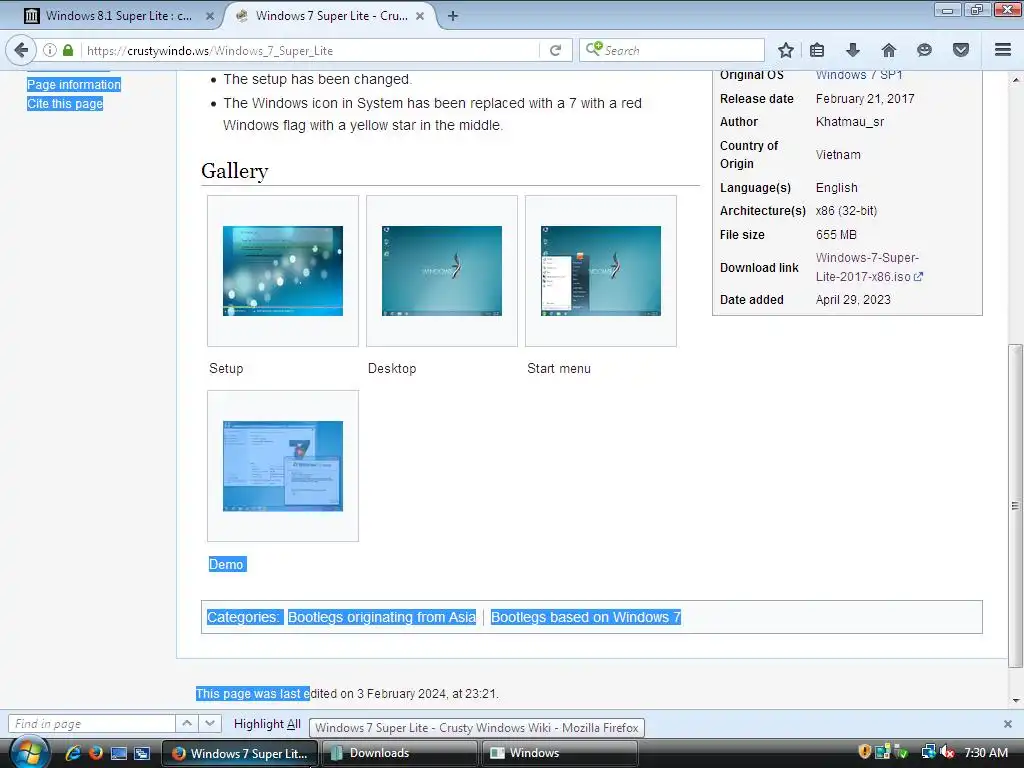Screen dimensions: 1024x768
Task: Click the Find in page field
Action: tap(91, 724)
